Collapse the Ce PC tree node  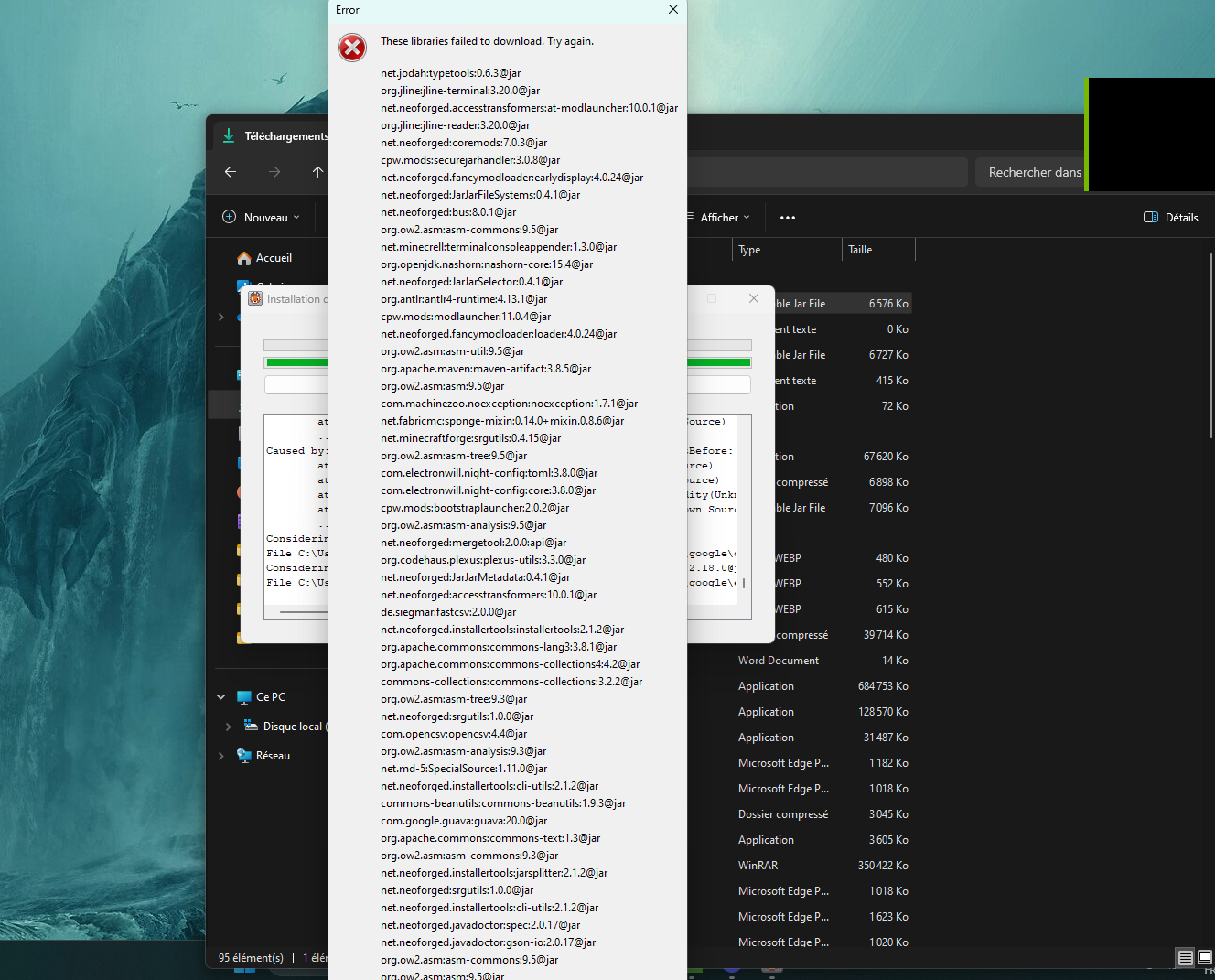click(221, 697)
